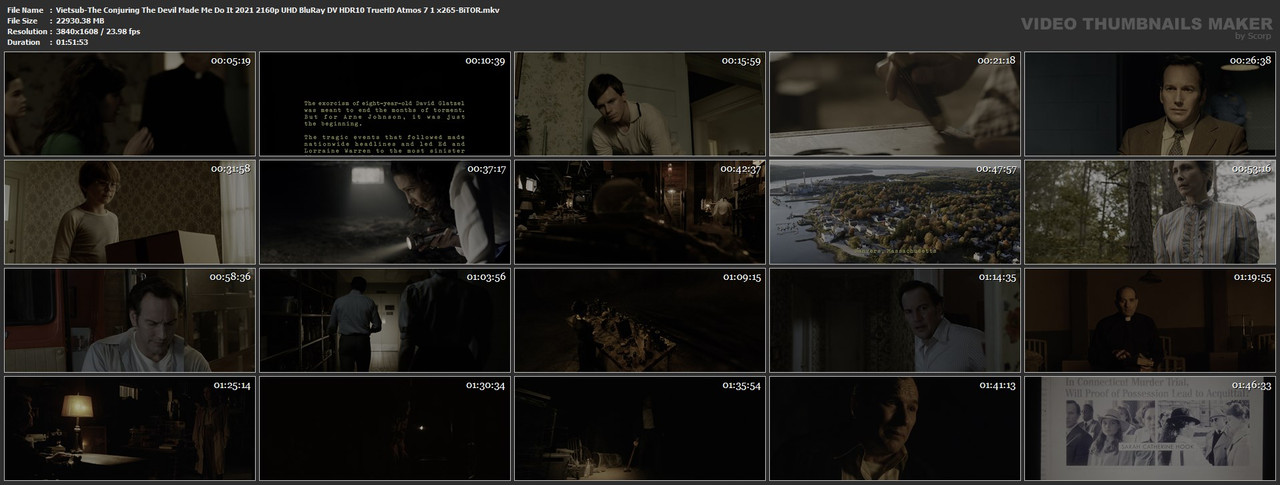Open the thumbnail at 00:05:19

coord(130,104)
